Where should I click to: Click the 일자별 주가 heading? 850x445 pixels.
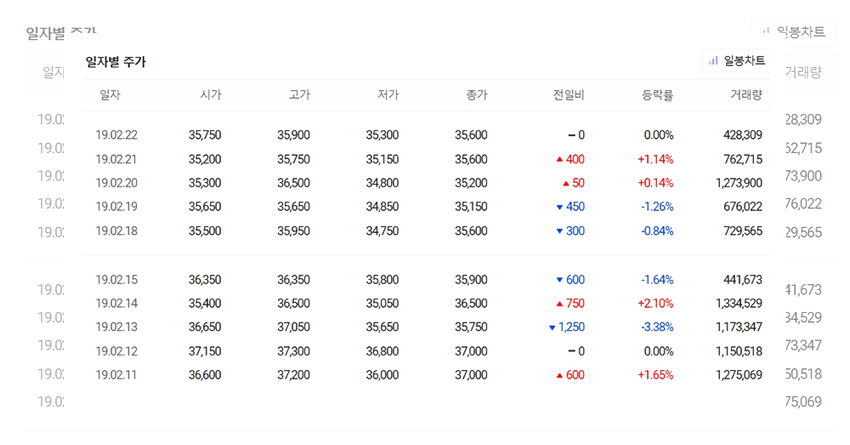tap(115, 62)
